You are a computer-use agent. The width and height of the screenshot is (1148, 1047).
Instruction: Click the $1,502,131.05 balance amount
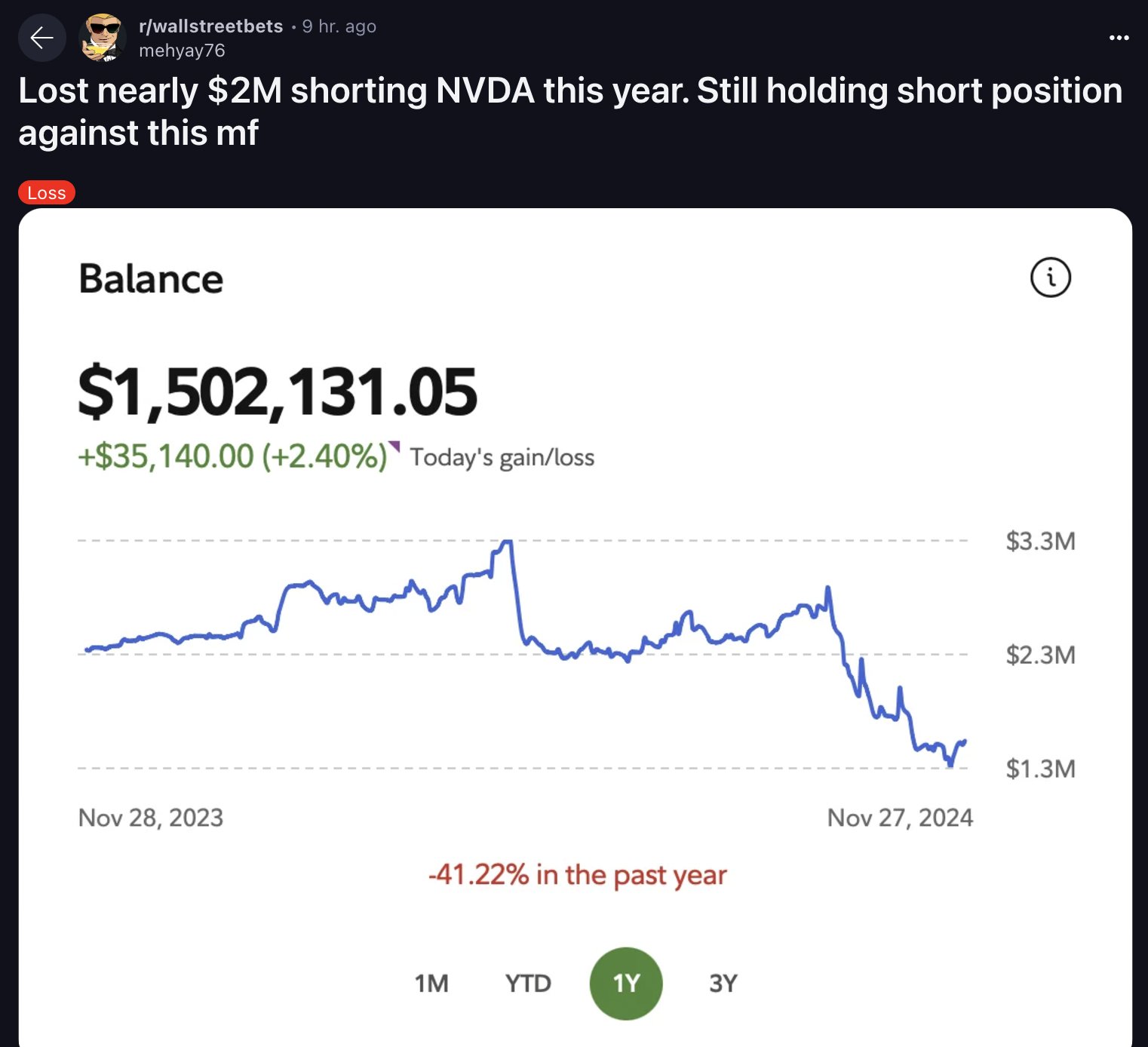[278, 391]
